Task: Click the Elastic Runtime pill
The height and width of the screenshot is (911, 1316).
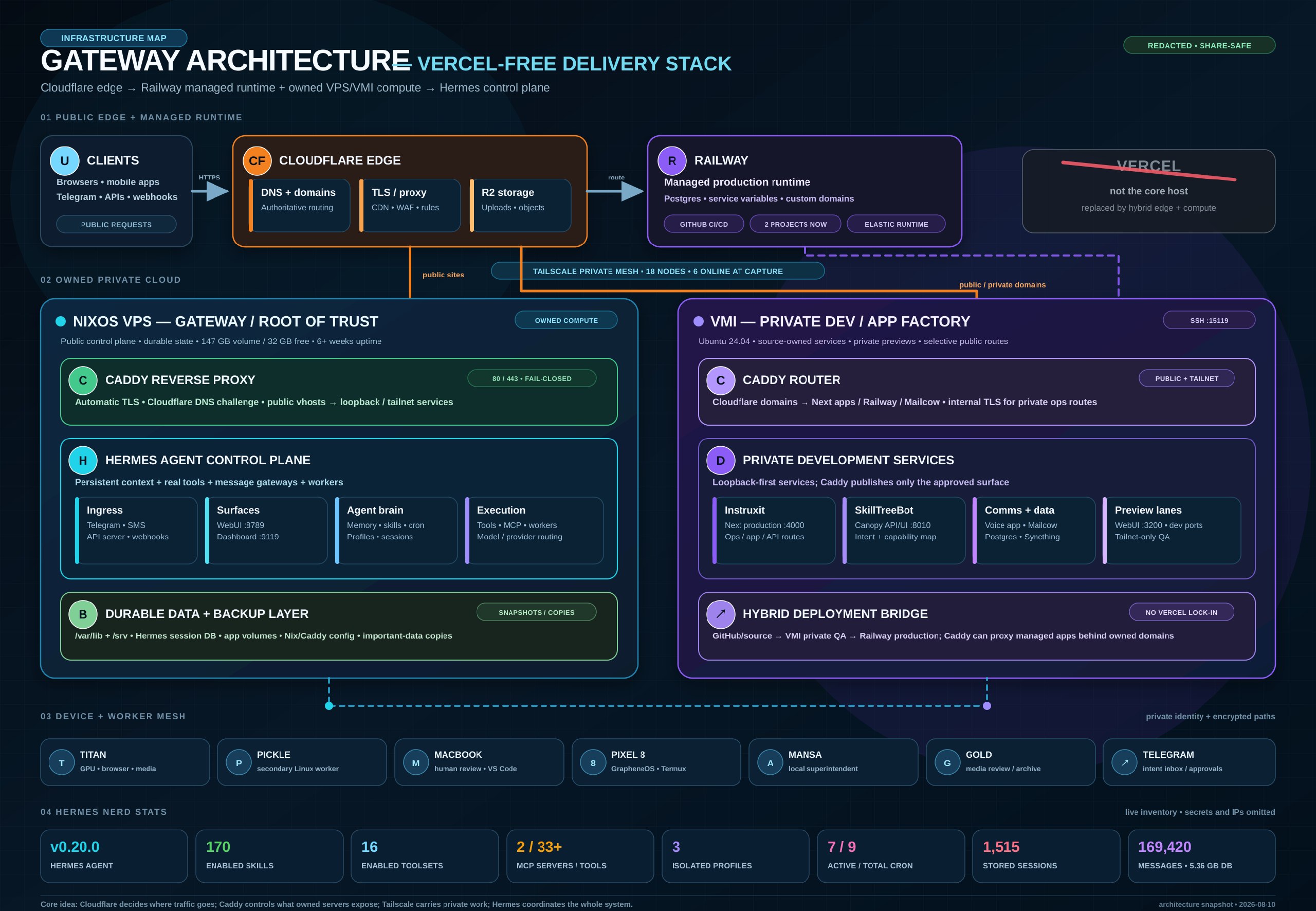Action: (x=896, y=224)
